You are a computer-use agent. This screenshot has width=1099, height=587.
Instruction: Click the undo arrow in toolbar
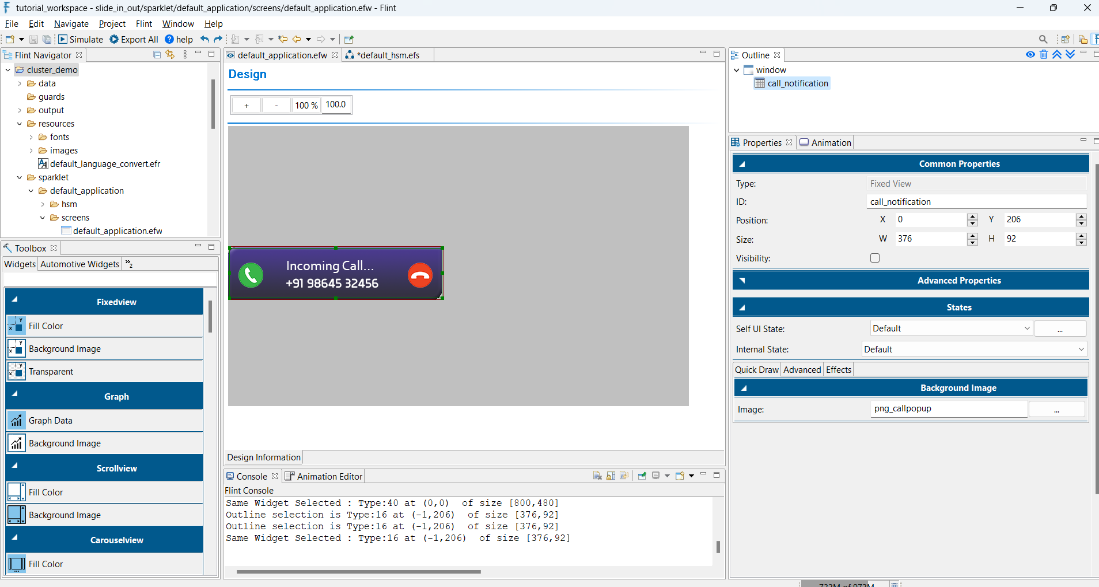(205, 39)
